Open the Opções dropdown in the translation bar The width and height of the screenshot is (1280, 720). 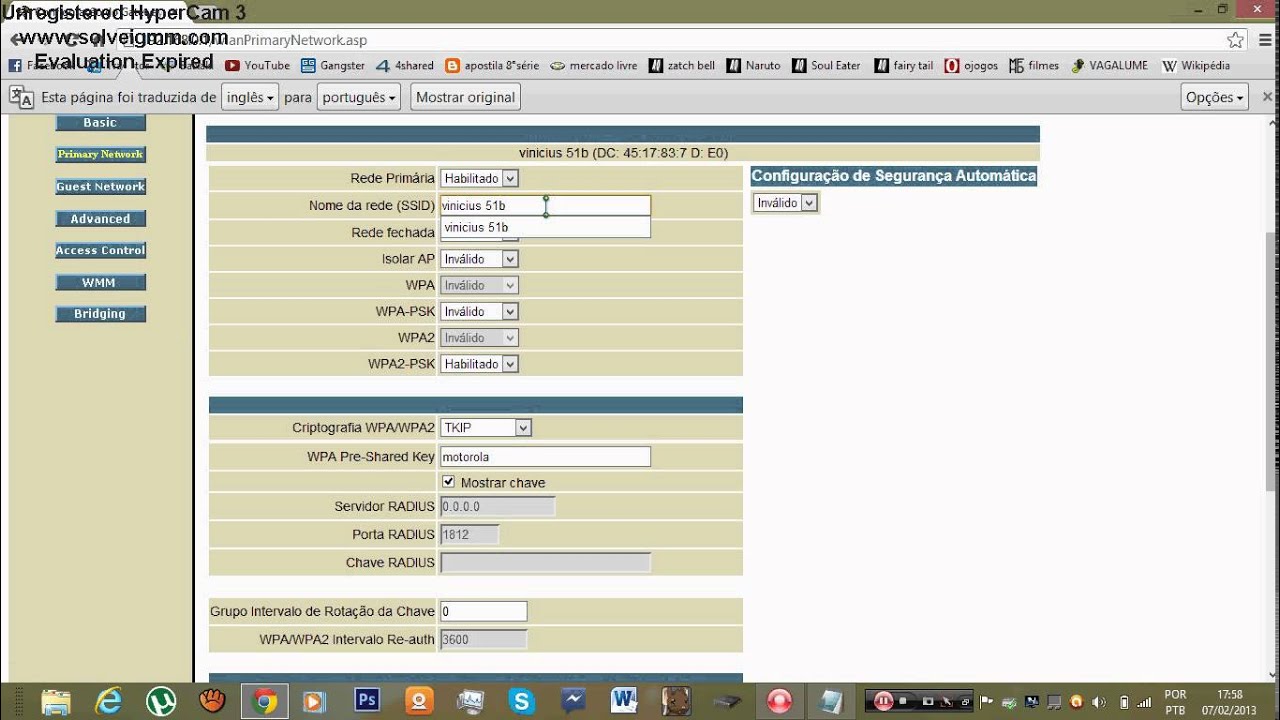(1215, 97)
